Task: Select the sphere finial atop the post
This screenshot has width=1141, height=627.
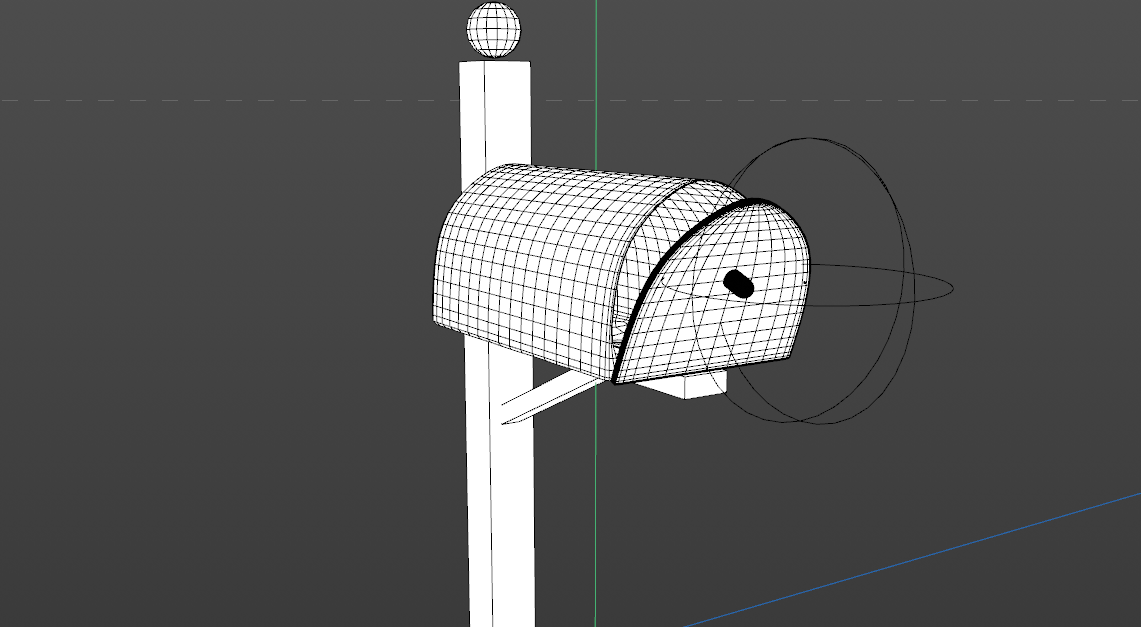Action: [495, 28]
